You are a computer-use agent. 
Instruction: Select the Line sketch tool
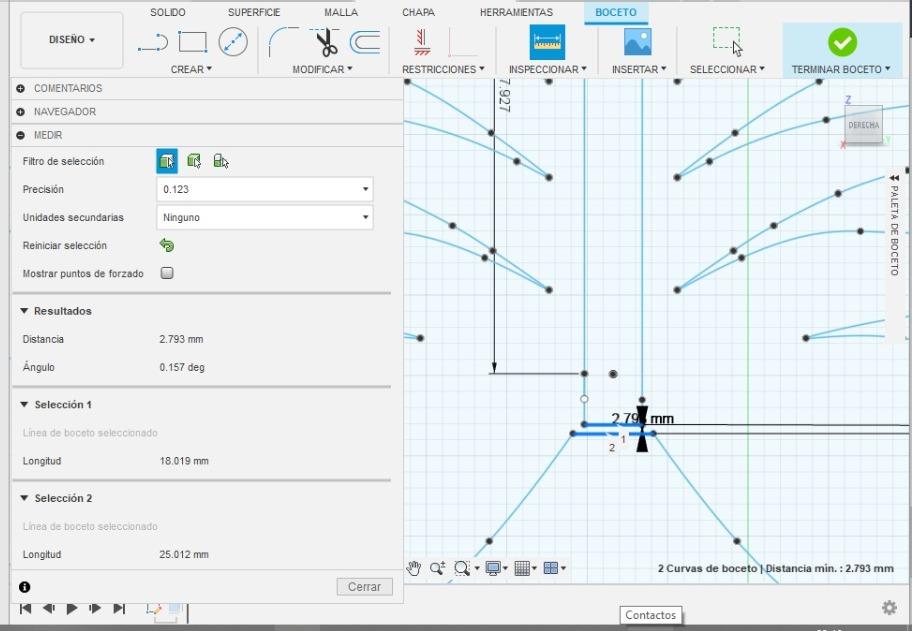[153, 42]
